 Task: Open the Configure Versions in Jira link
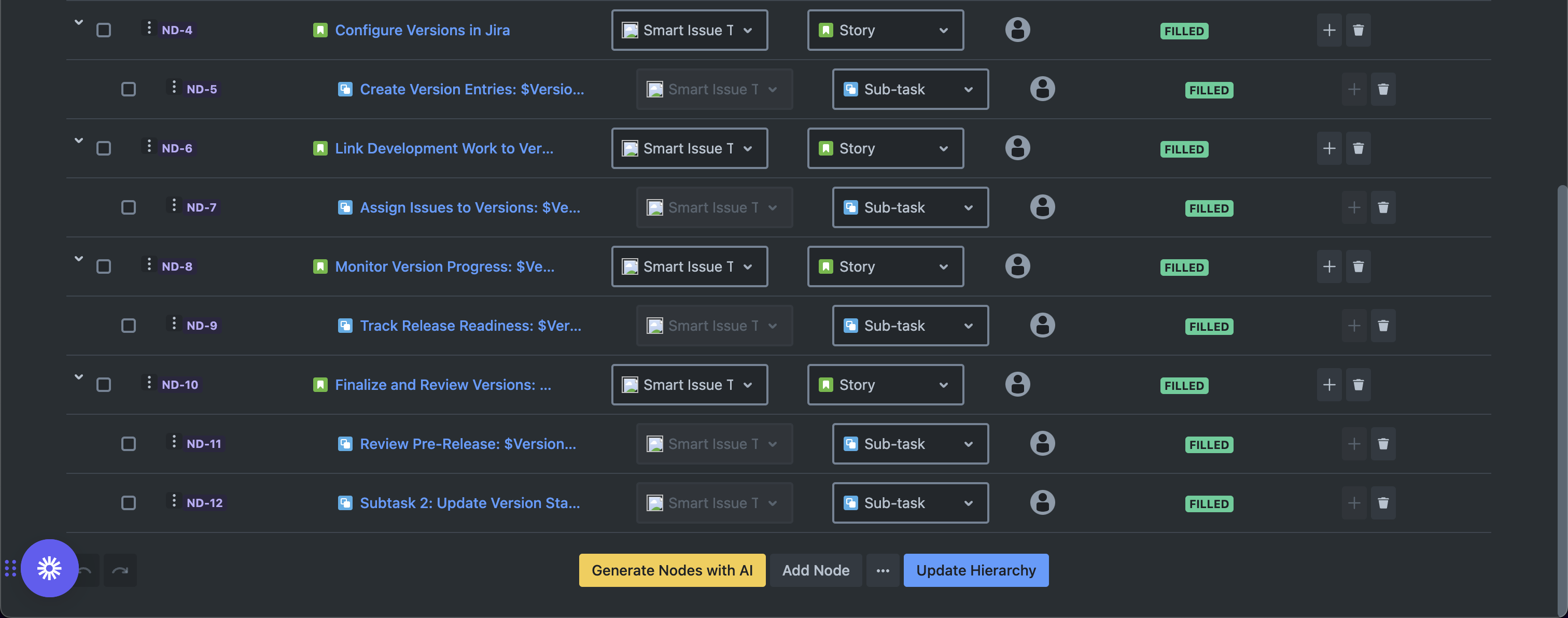coord(422,30)
